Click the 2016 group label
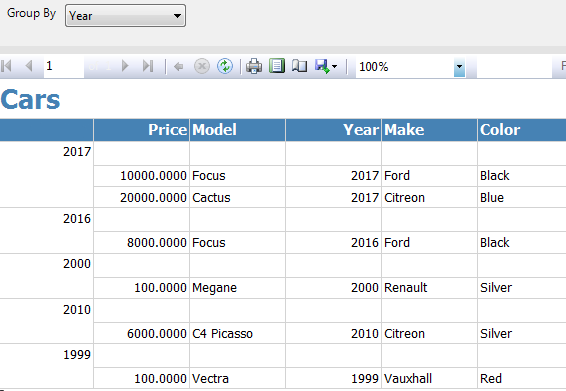566x391 pixels. click(x=77, y=219)
